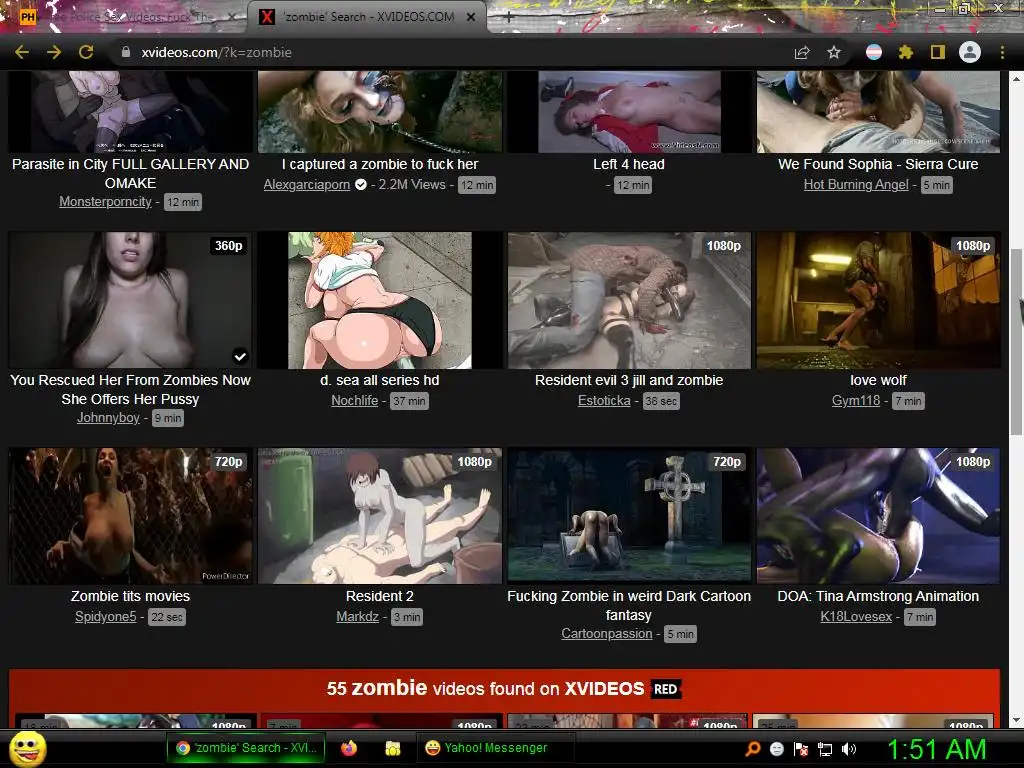This screenshot has height=768, width=1024.
Task: Click the speaker volume tray icon
Action: (849, 749)
